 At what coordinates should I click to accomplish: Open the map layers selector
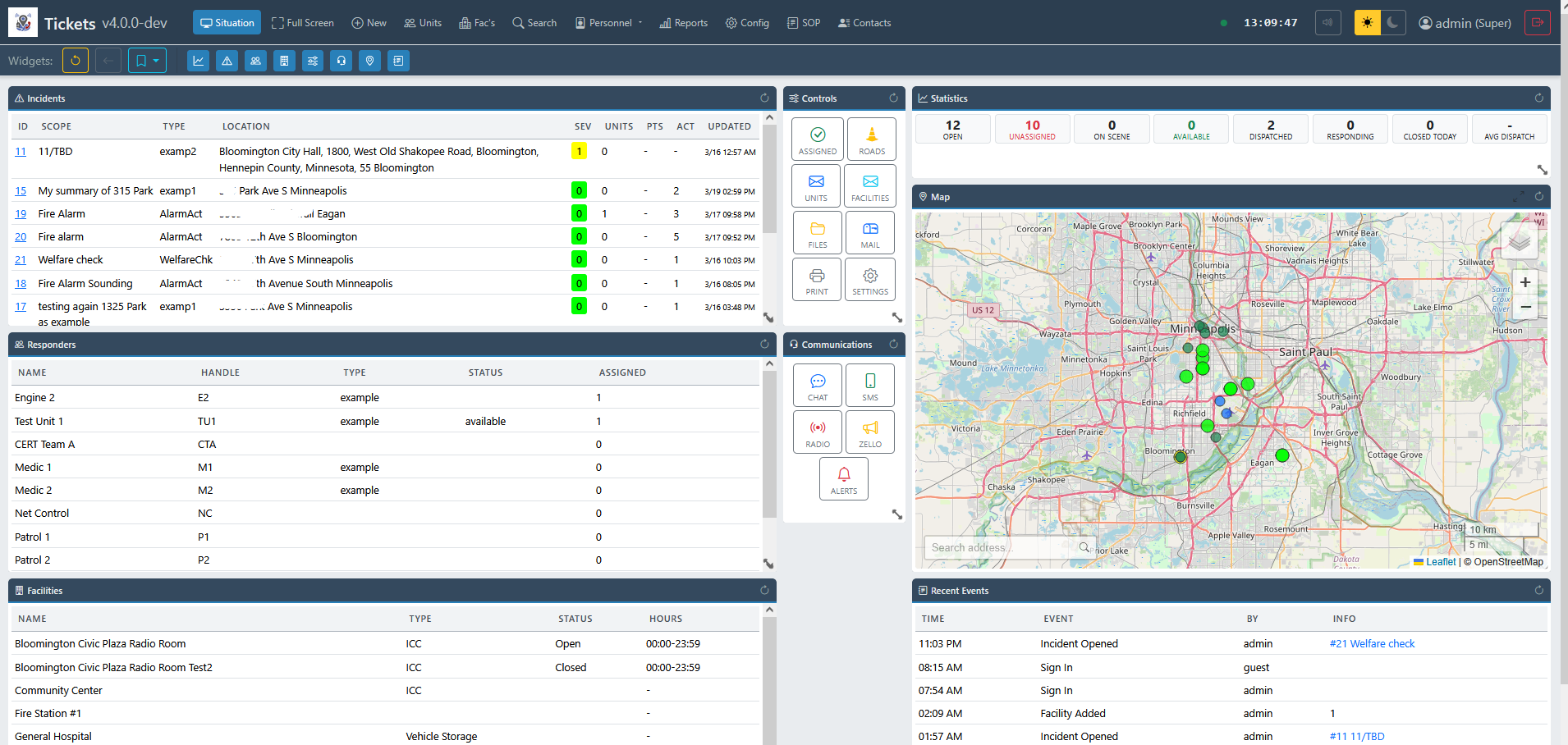1519,242
